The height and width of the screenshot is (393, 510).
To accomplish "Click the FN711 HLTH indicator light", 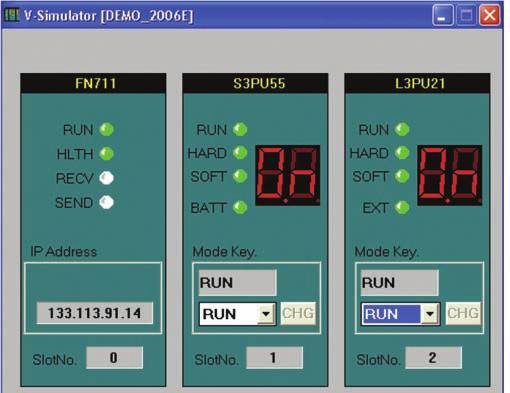I will pos(107,154).
